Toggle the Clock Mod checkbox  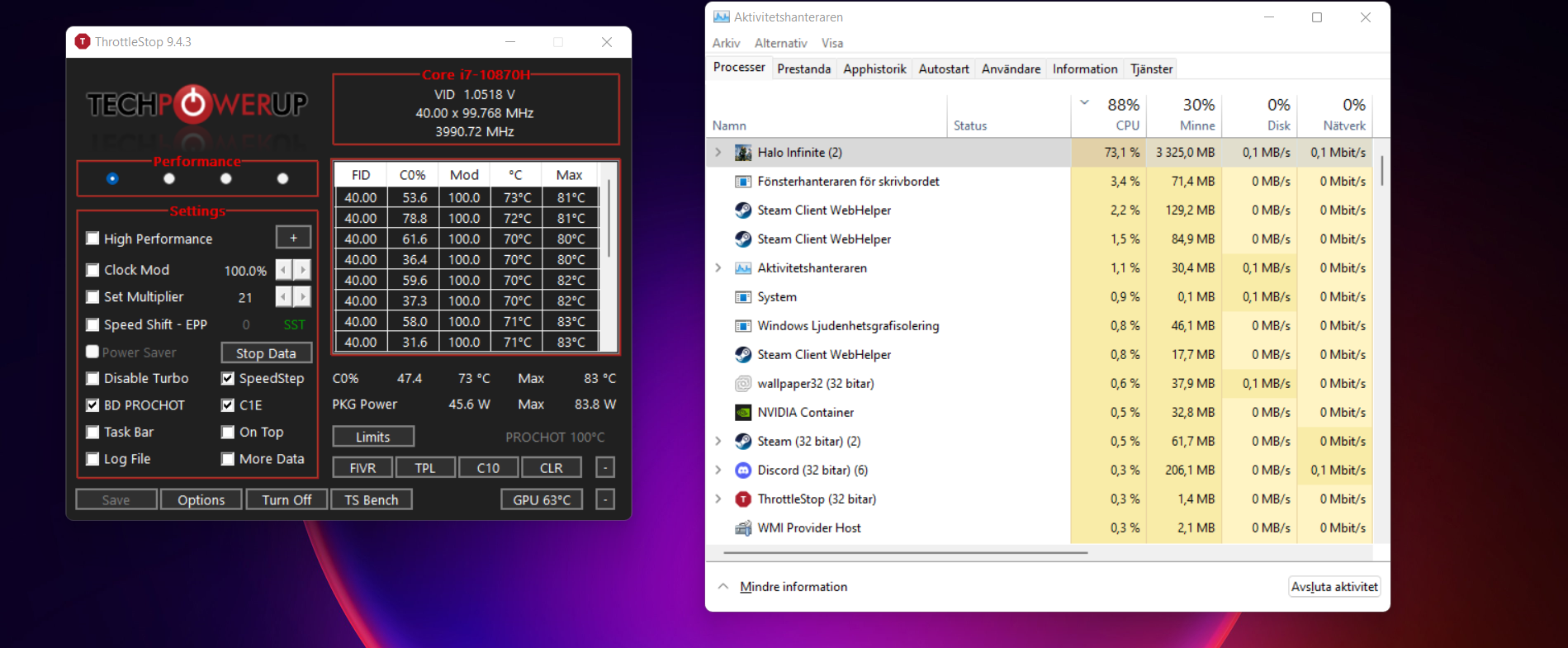click(92, 270)
